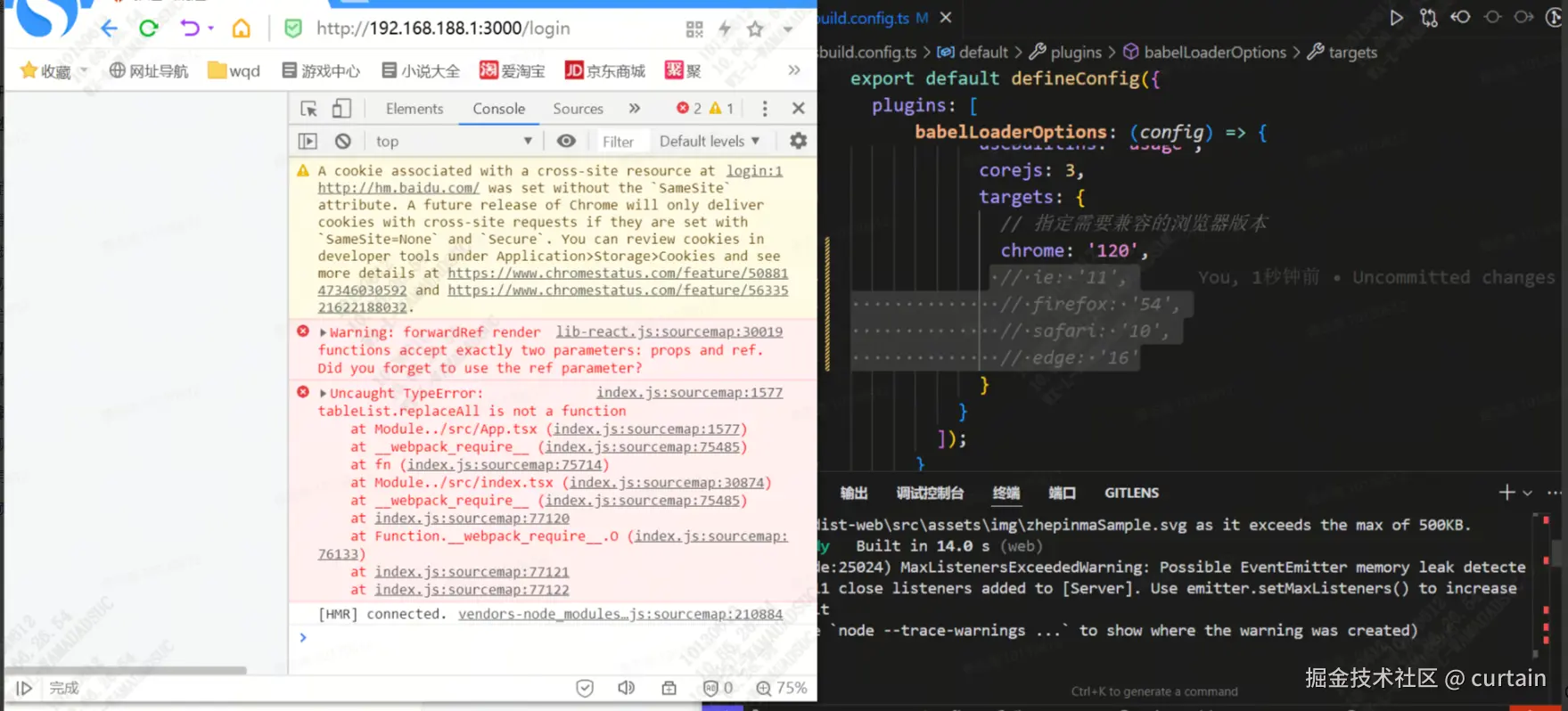Toggle the live expression eye icon
Viewport: 1568px width, 711px height.
pyautogui.click(x=566, y=141)
